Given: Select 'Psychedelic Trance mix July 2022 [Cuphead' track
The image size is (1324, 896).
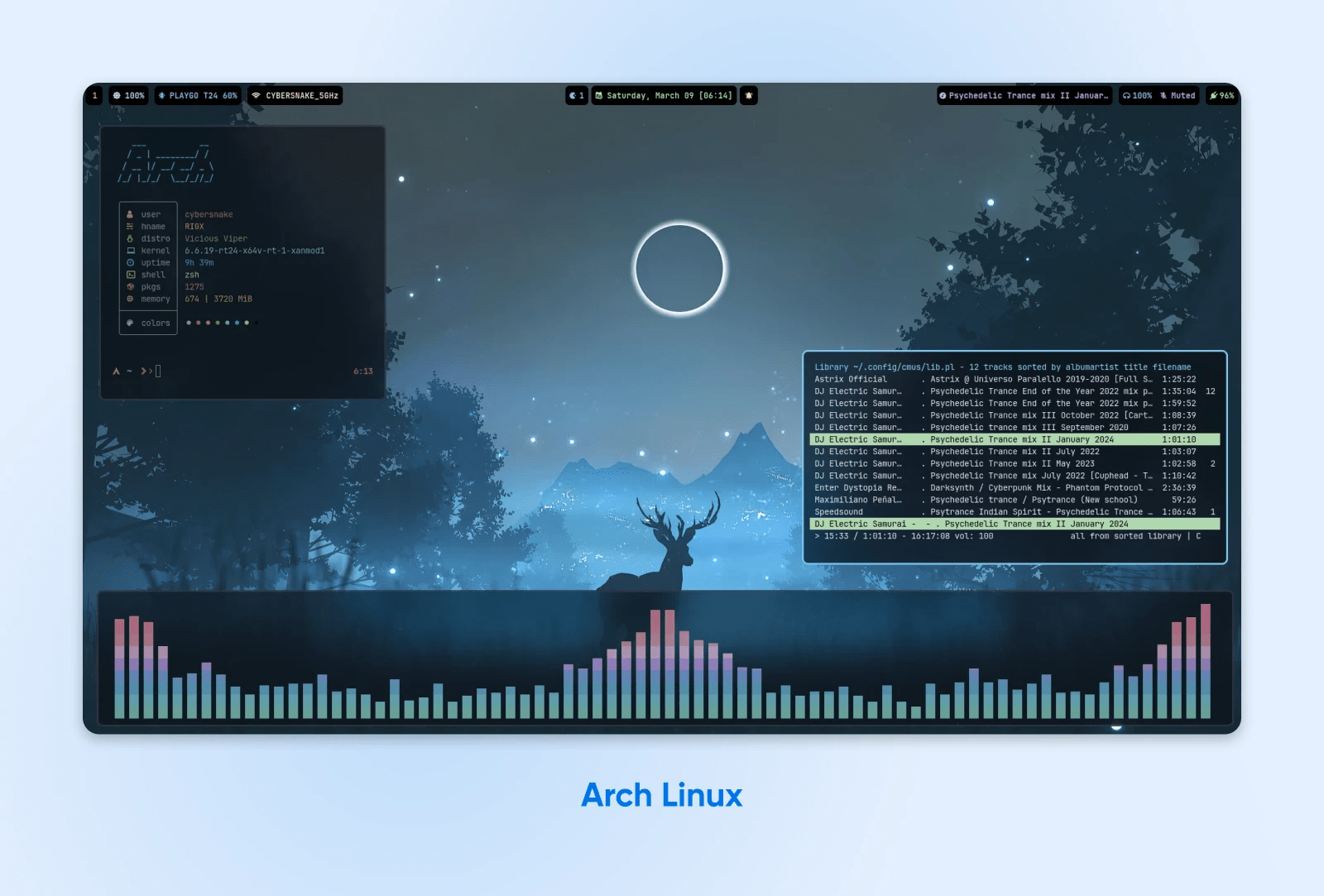Looking at the screenshot, I should (1015, 476).
